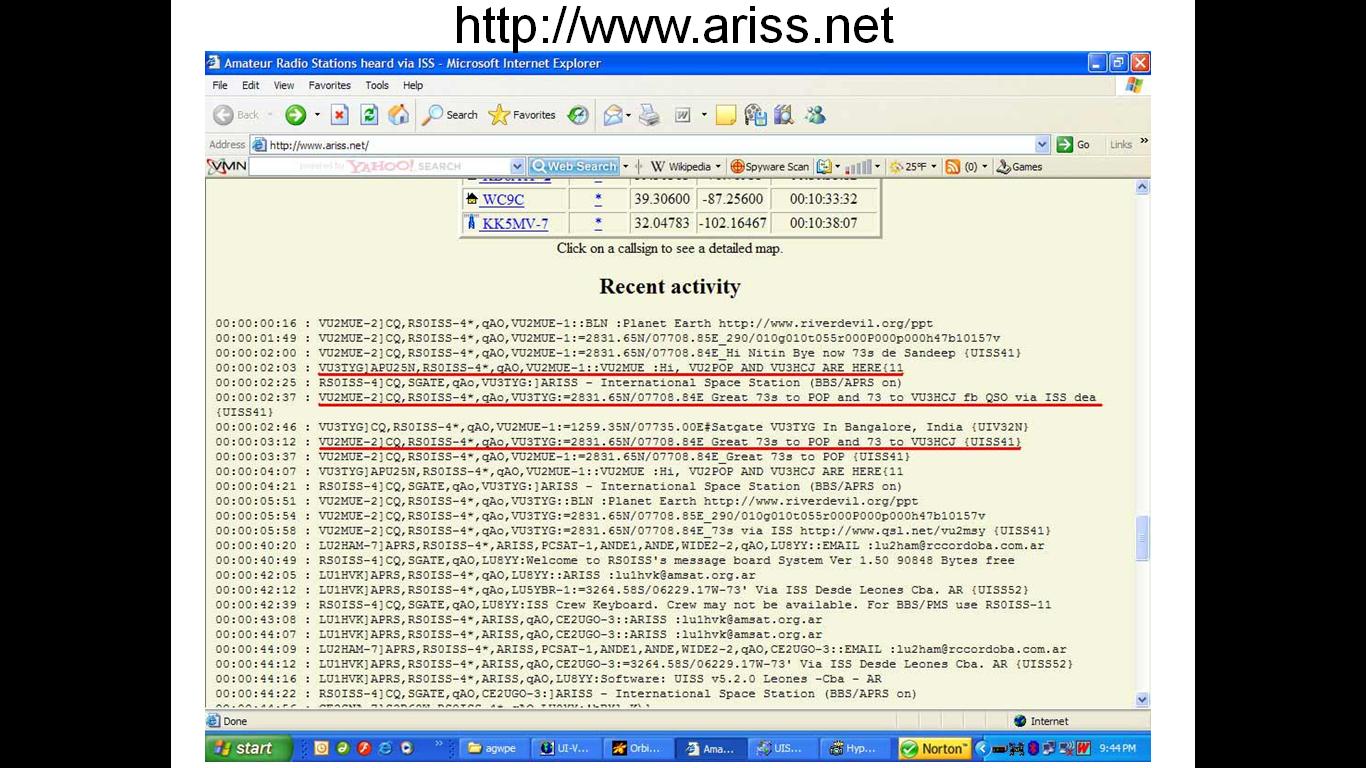Expand the RSS (0) dropdown arrow
Screen dimensions: 1366x768
pyautogui.click(x=985, y=167)
